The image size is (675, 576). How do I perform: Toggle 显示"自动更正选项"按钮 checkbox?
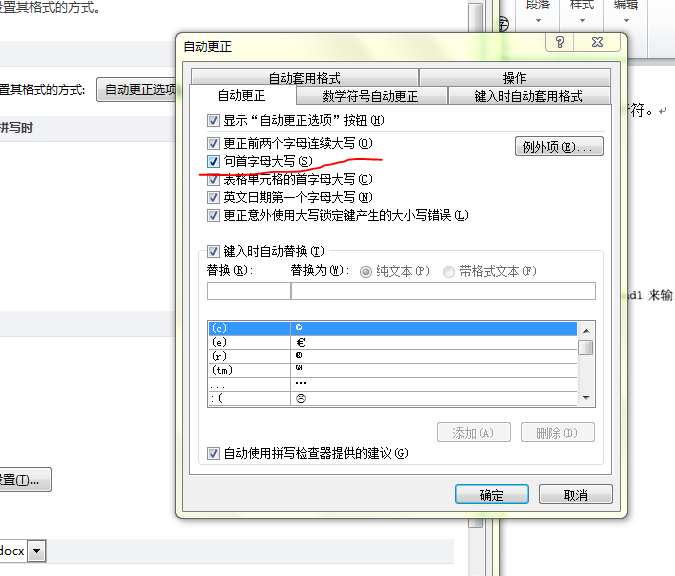[213, 120]
